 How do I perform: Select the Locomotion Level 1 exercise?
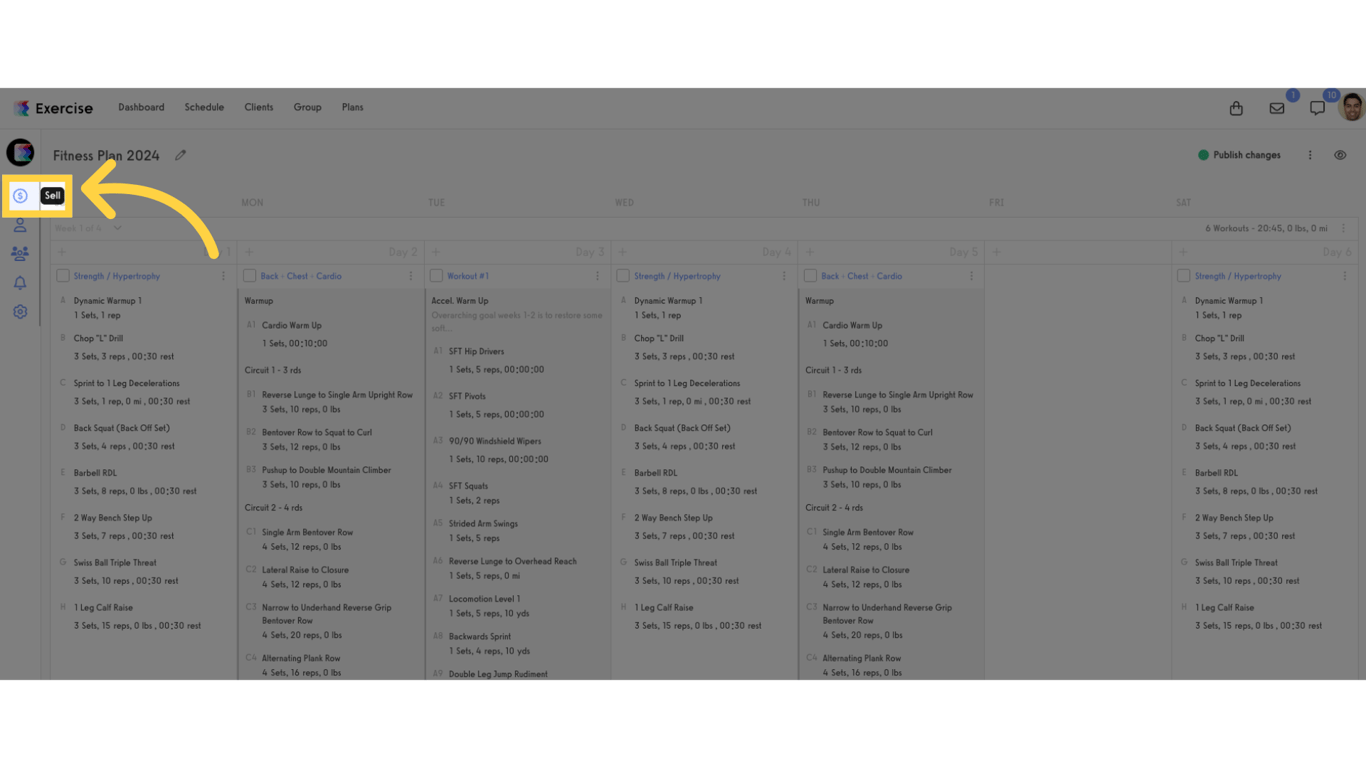tap(485, 599)
